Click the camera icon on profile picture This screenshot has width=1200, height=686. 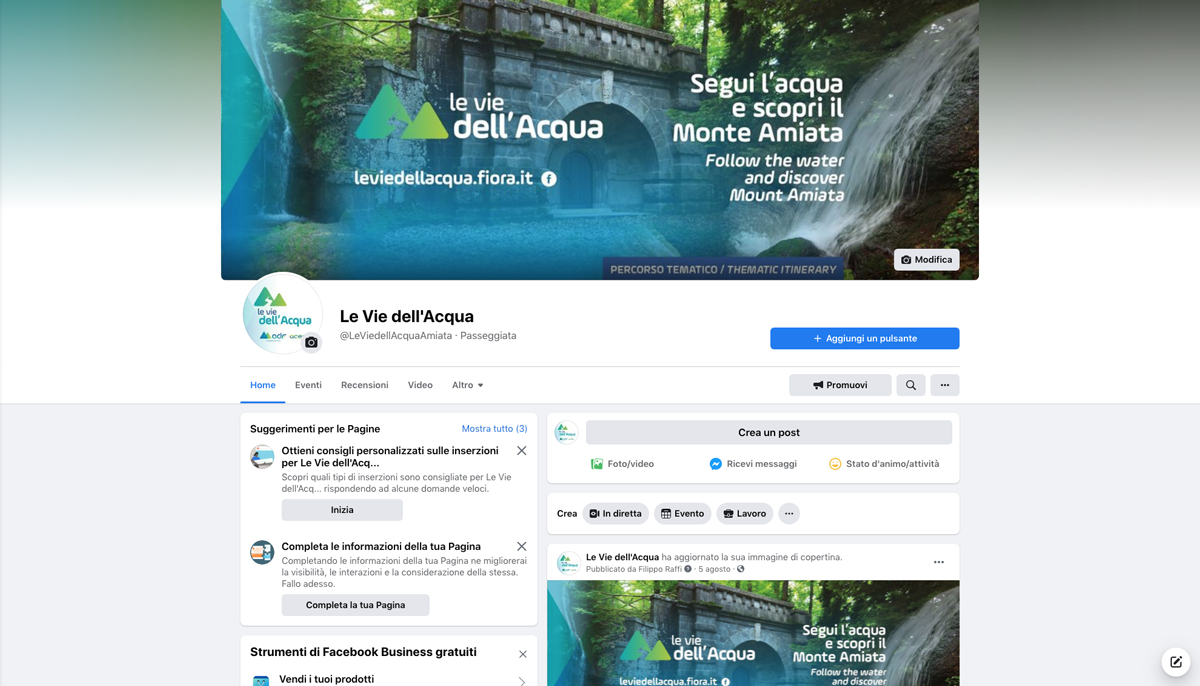tap(311, 342)
